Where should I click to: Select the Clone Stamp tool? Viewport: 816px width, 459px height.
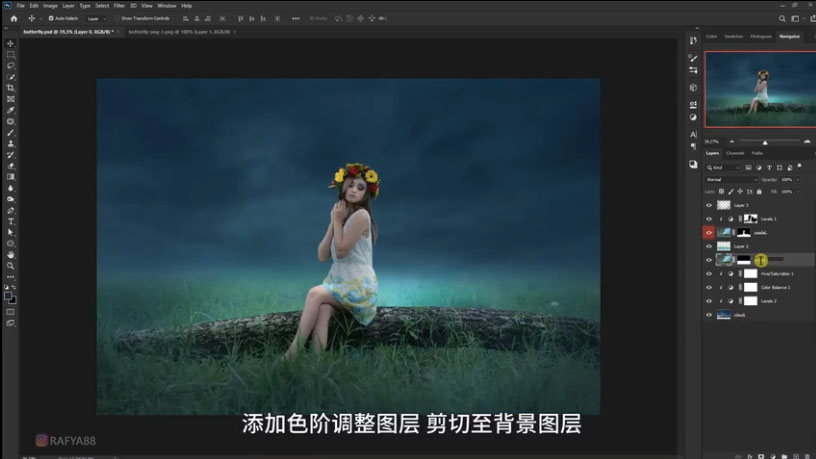click(10, 144)
